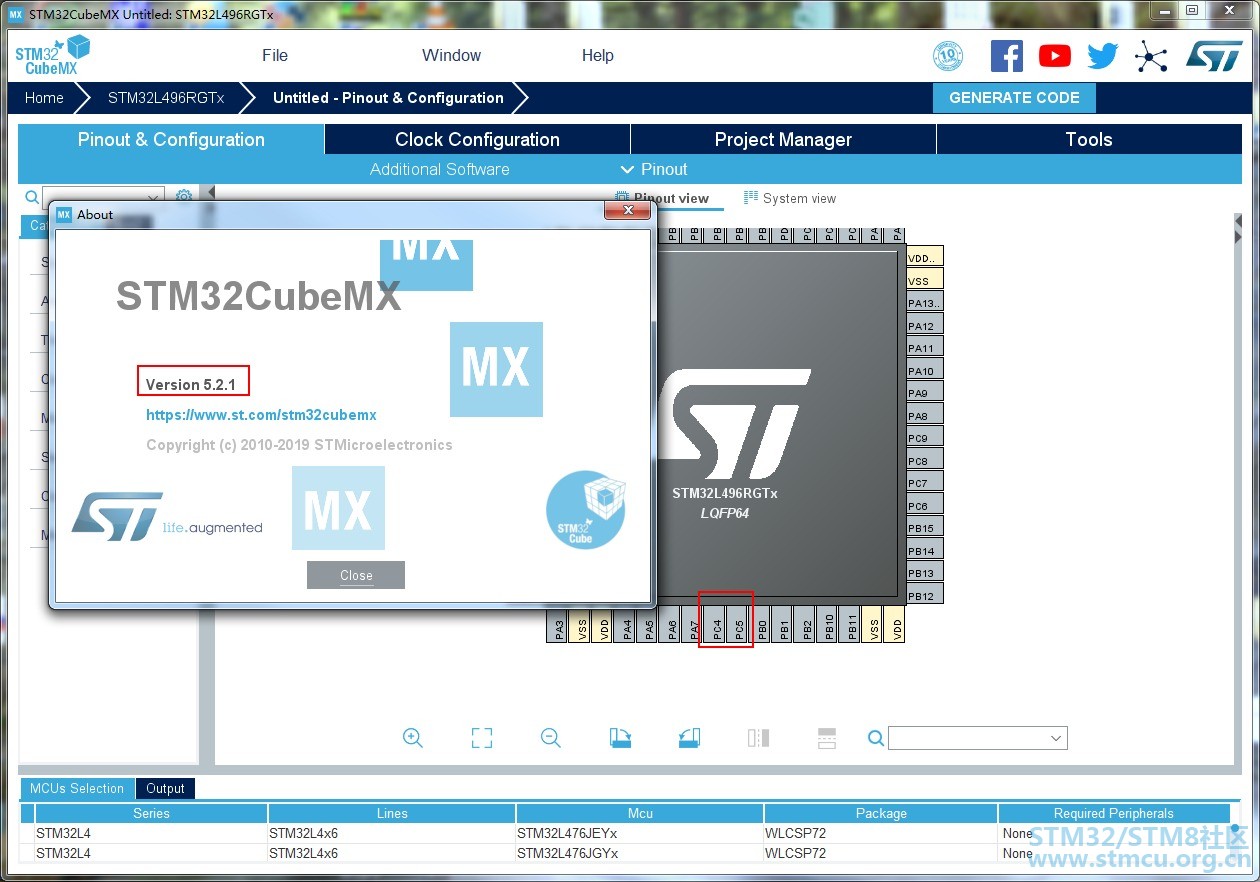Image resolution: width=1260 pixels, height=882 pixels.
Task: Switch to Clock Configuration tab
Action: point(477,140)
